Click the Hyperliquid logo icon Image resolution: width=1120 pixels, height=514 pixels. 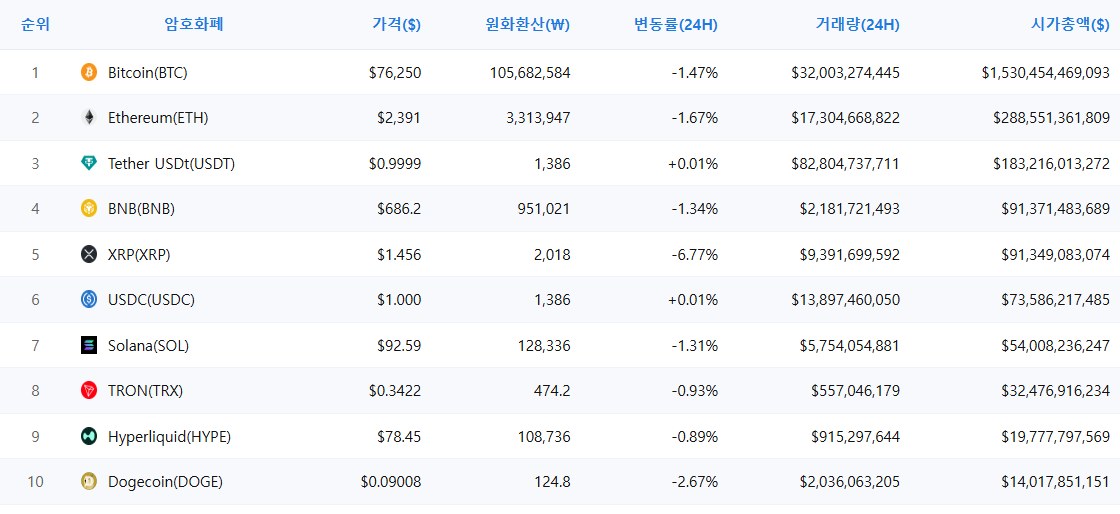(x=89, y=436)
